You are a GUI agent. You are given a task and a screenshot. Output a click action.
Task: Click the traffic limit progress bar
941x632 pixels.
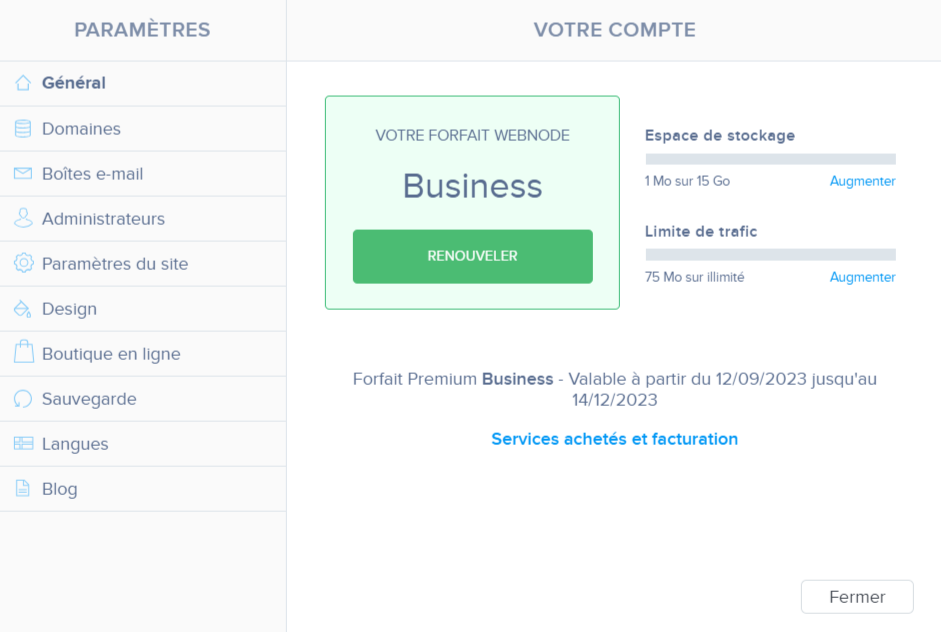(770, 253)
